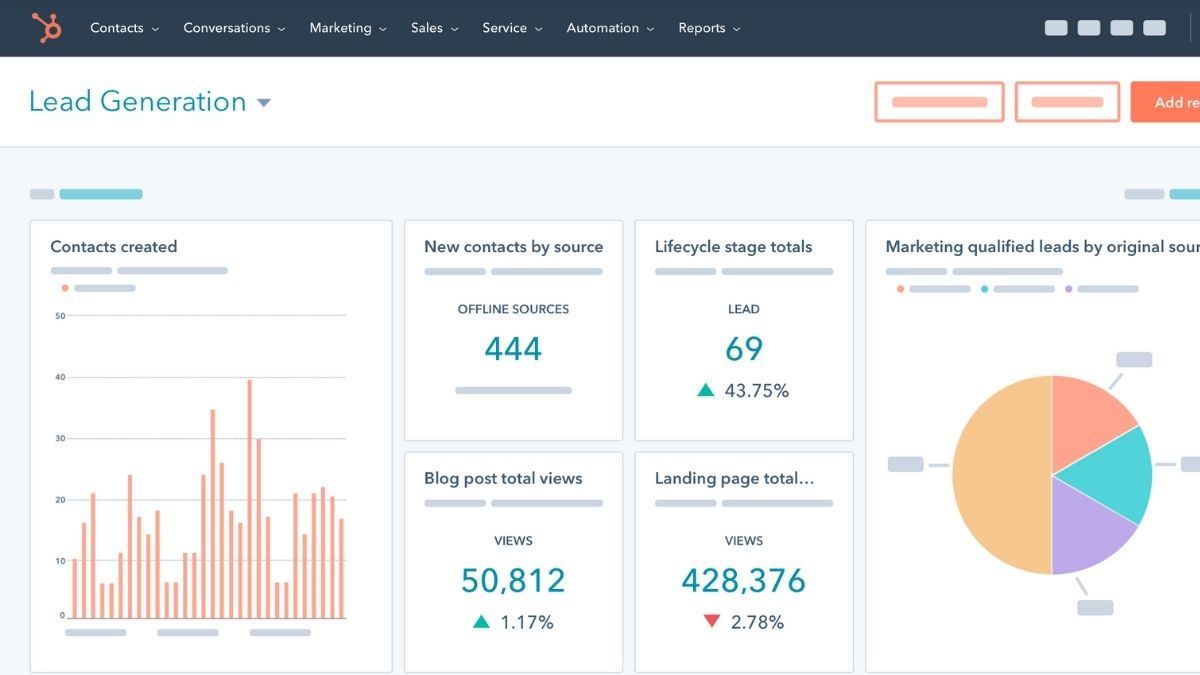Image resolution: width=1200 pixels, height=675 pixels.
Task: Open the Lead Generation dashboard dropdown
Action: pyautogui.click(x=263, y=102)
